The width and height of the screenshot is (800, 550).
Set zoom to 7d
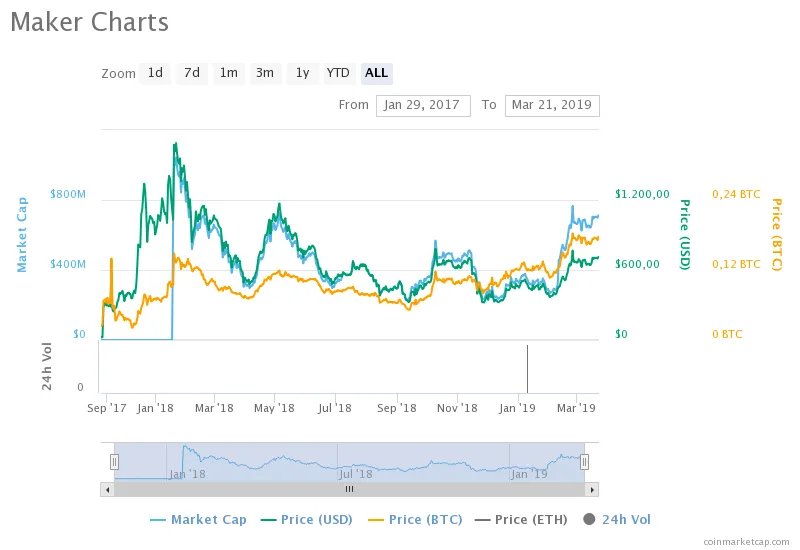point(192,73)
